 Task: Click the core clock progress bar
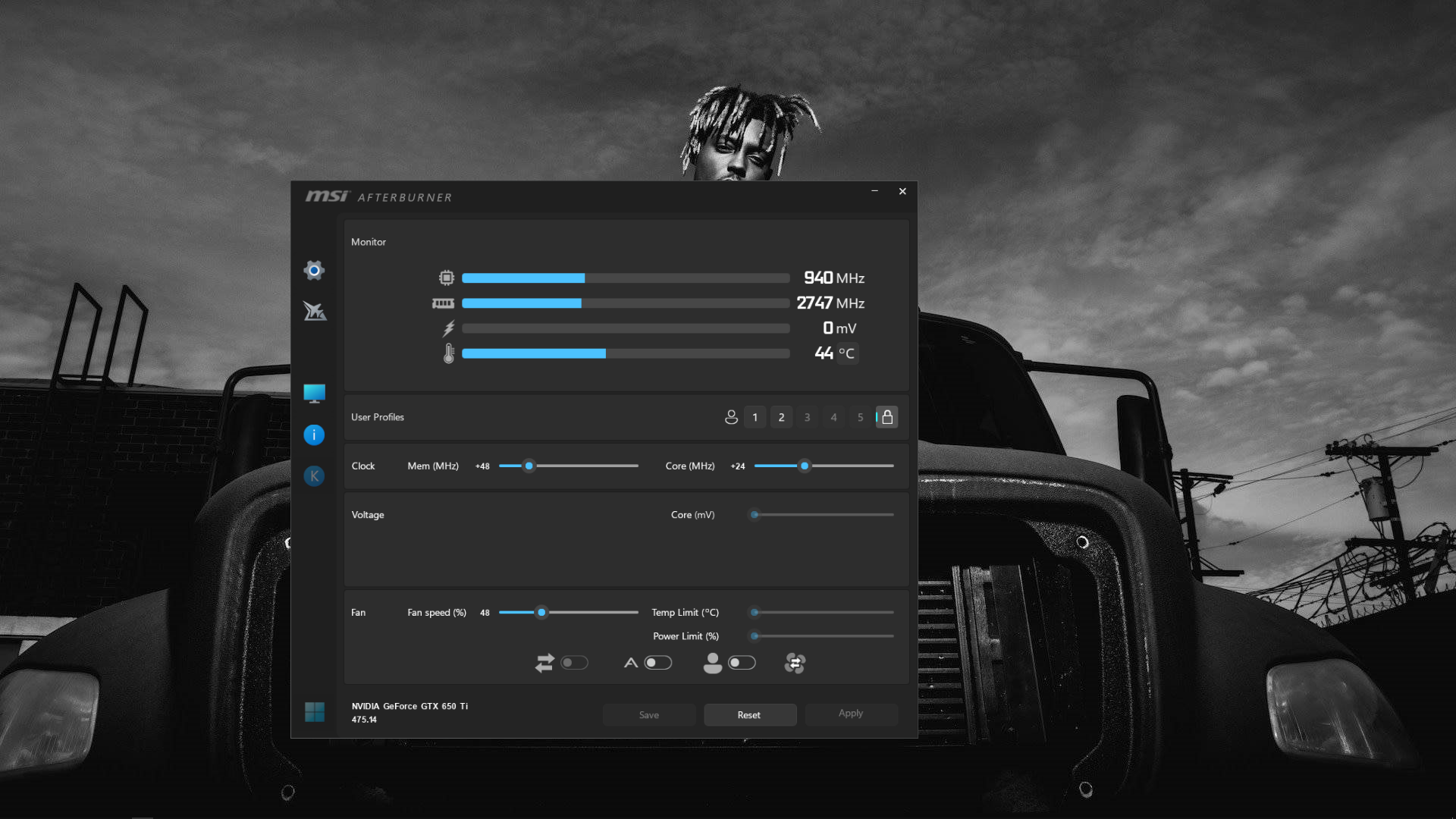626,278
